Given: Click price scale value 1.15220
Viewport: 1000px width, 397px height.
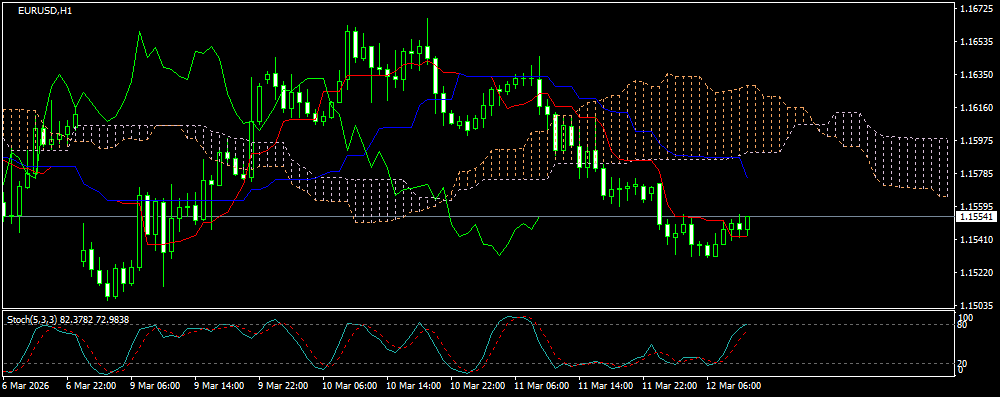Looking at the screenshot, I should [977, 273].
